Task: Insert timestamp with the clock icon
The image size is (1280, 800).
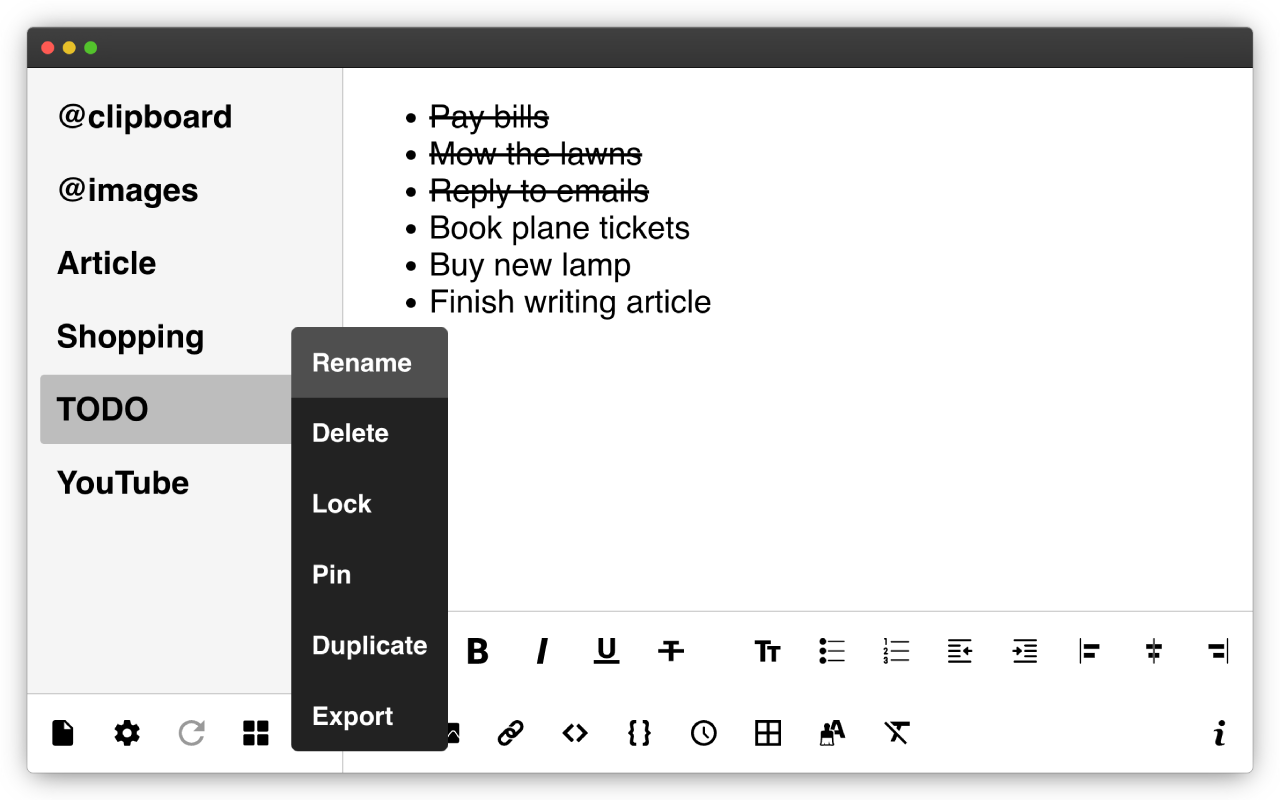Action: click(x=704, y=733)
